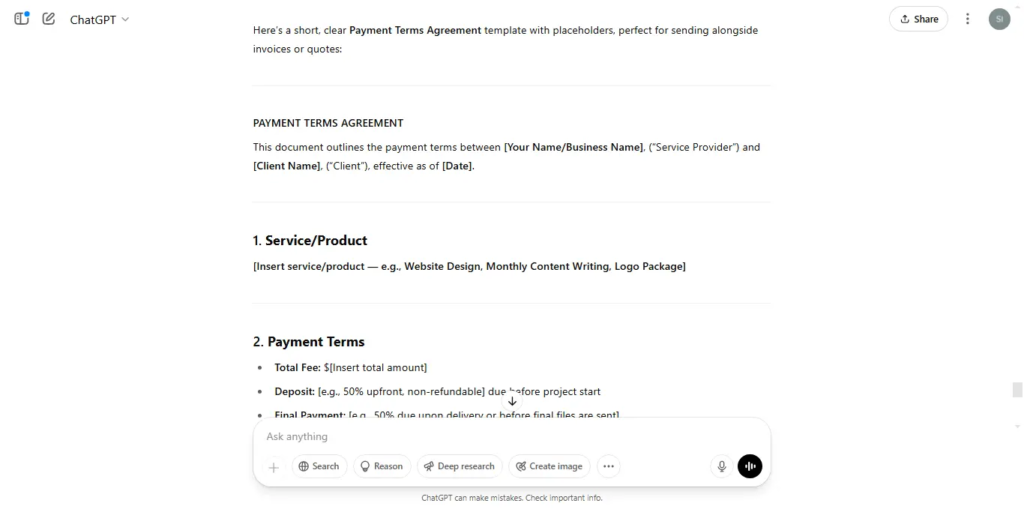Click the plus attach icon
Image resolution: width=1024 pixels, height=509 pixels.
click(x=274, y=467)
